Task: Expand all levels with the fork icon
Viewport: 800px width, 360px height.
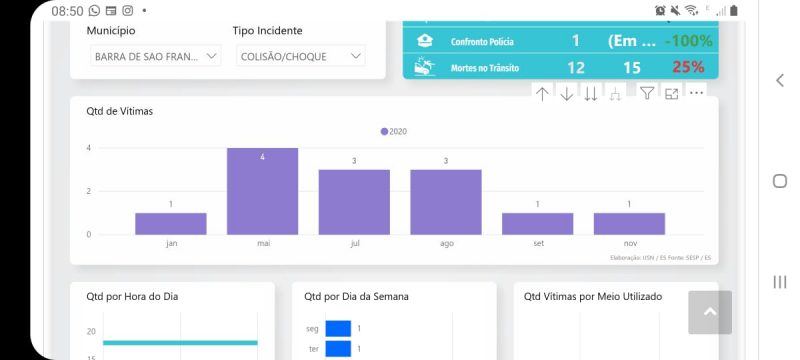Action: pyautogui.click(x=615, y=94)
